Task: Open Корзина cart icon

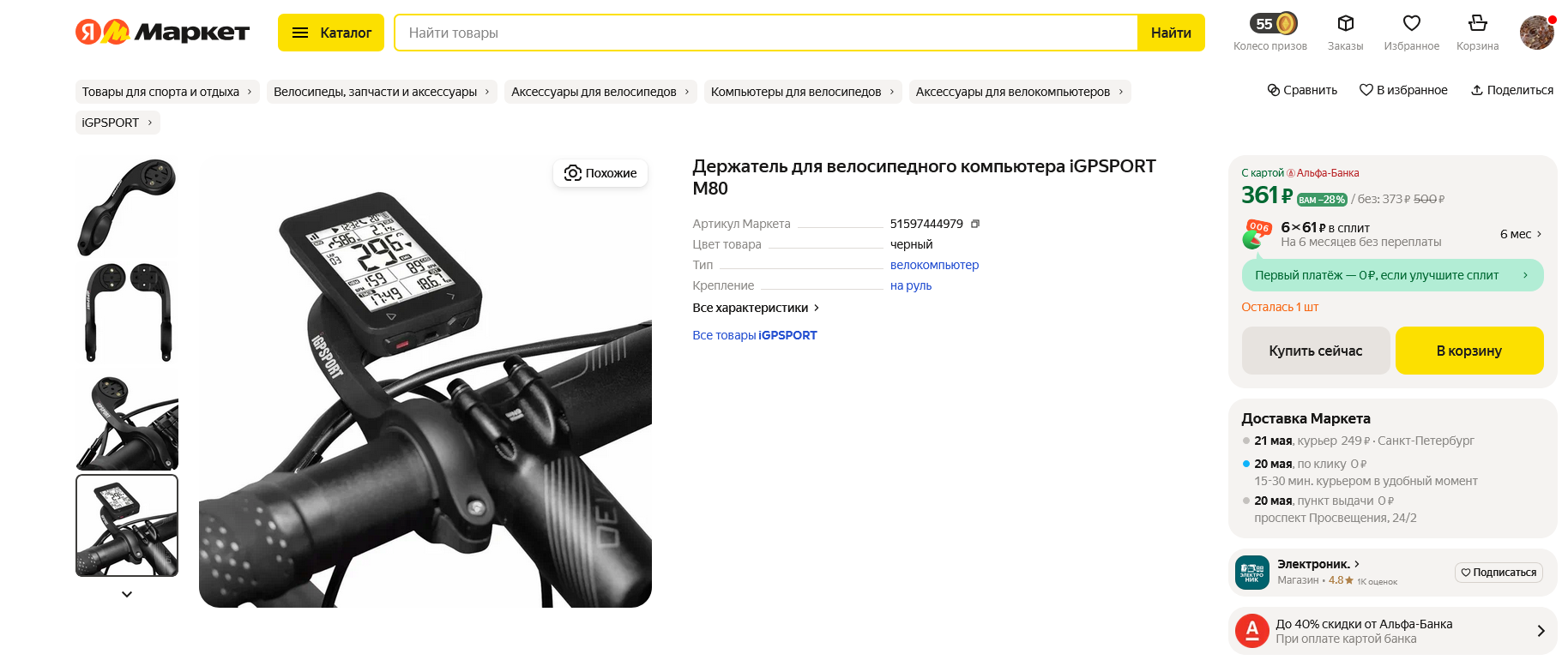Action: point(1478,23)
